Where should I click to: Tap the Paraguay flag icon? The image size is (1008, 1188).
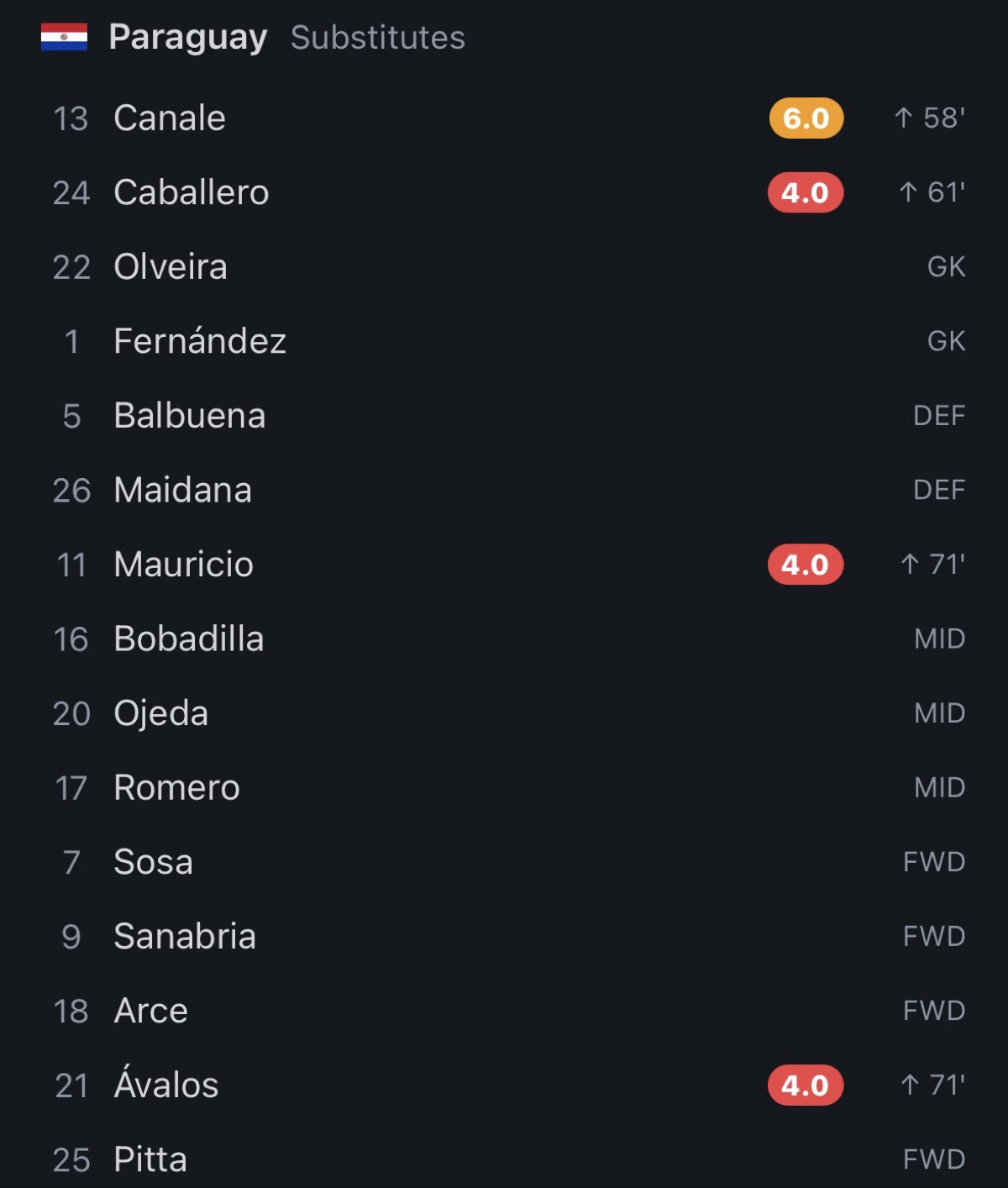[x=64, y=37]
